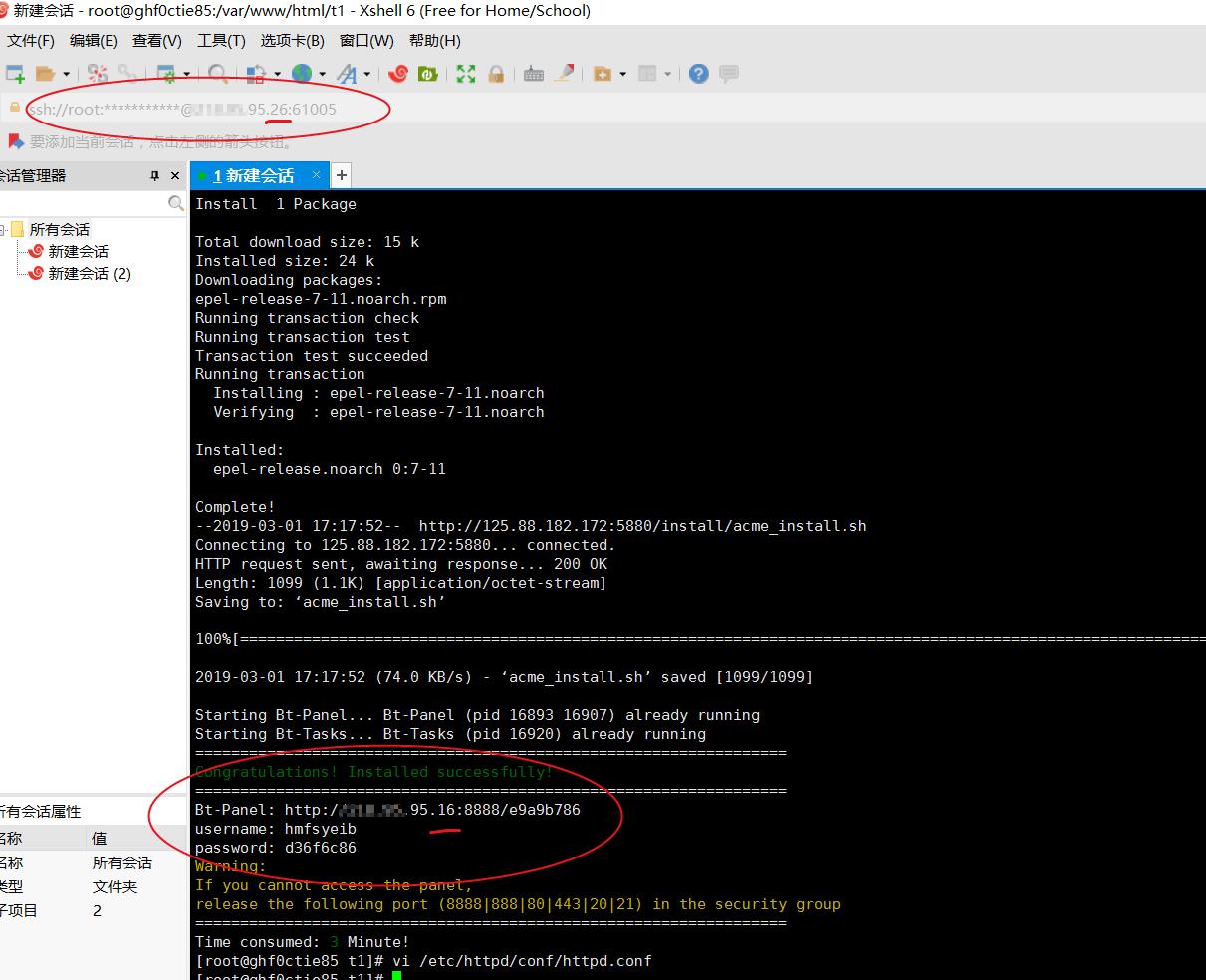Open the 编辑(E) menu
The image size is (1206, 980).
(x=94, y=41)
